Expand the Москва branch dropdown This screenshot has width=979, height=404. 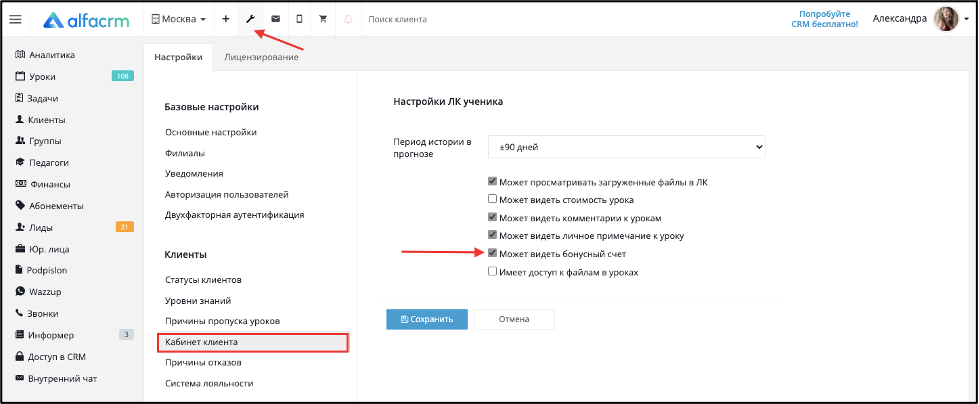(x=179, y=19)
